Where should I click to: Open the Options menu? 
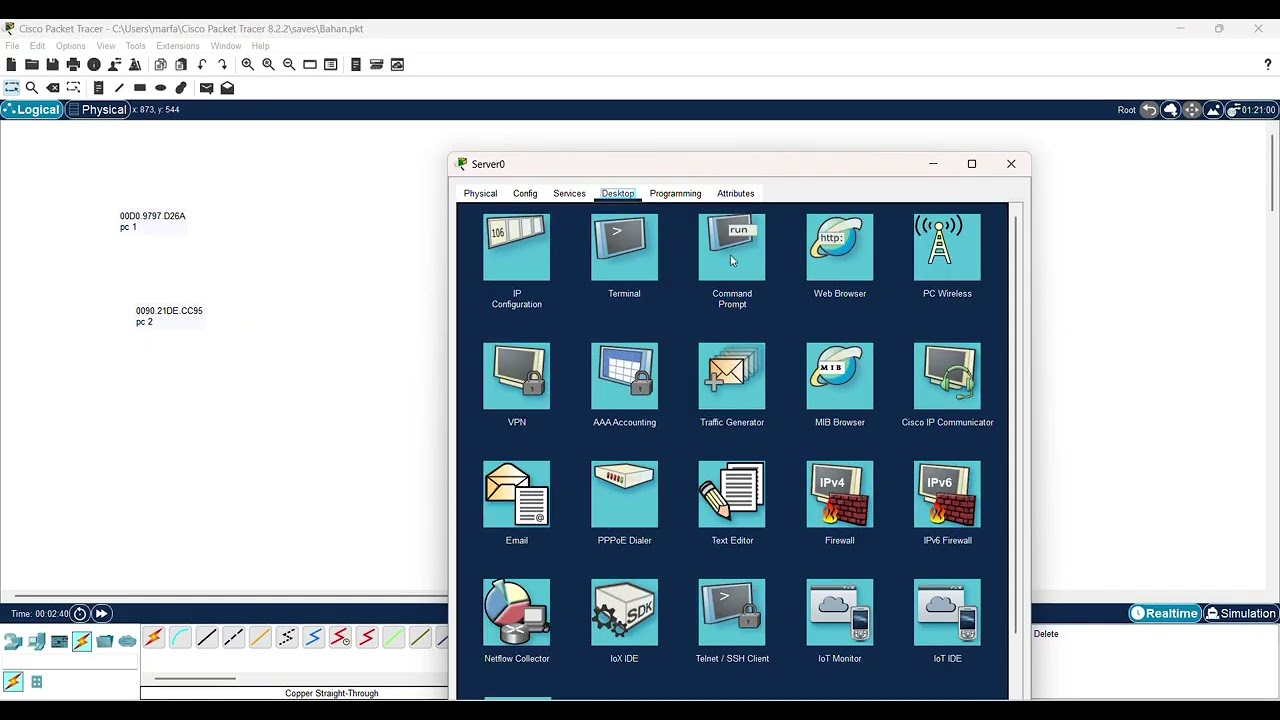click(70, 46)
